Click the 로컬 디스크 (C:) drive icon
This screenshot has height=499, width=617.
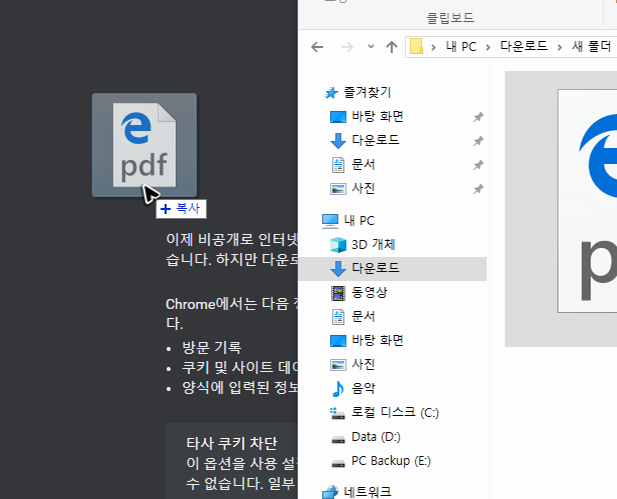338,413
